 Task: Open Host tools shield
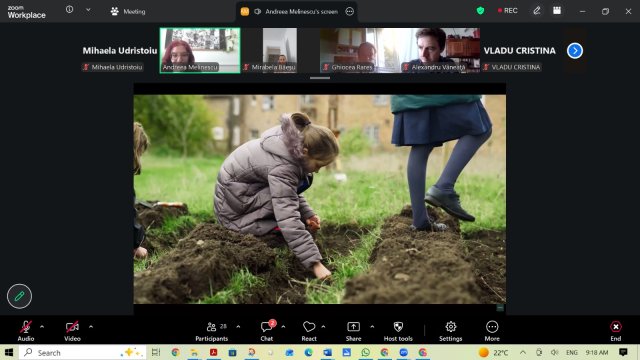[x=398, y=331]
